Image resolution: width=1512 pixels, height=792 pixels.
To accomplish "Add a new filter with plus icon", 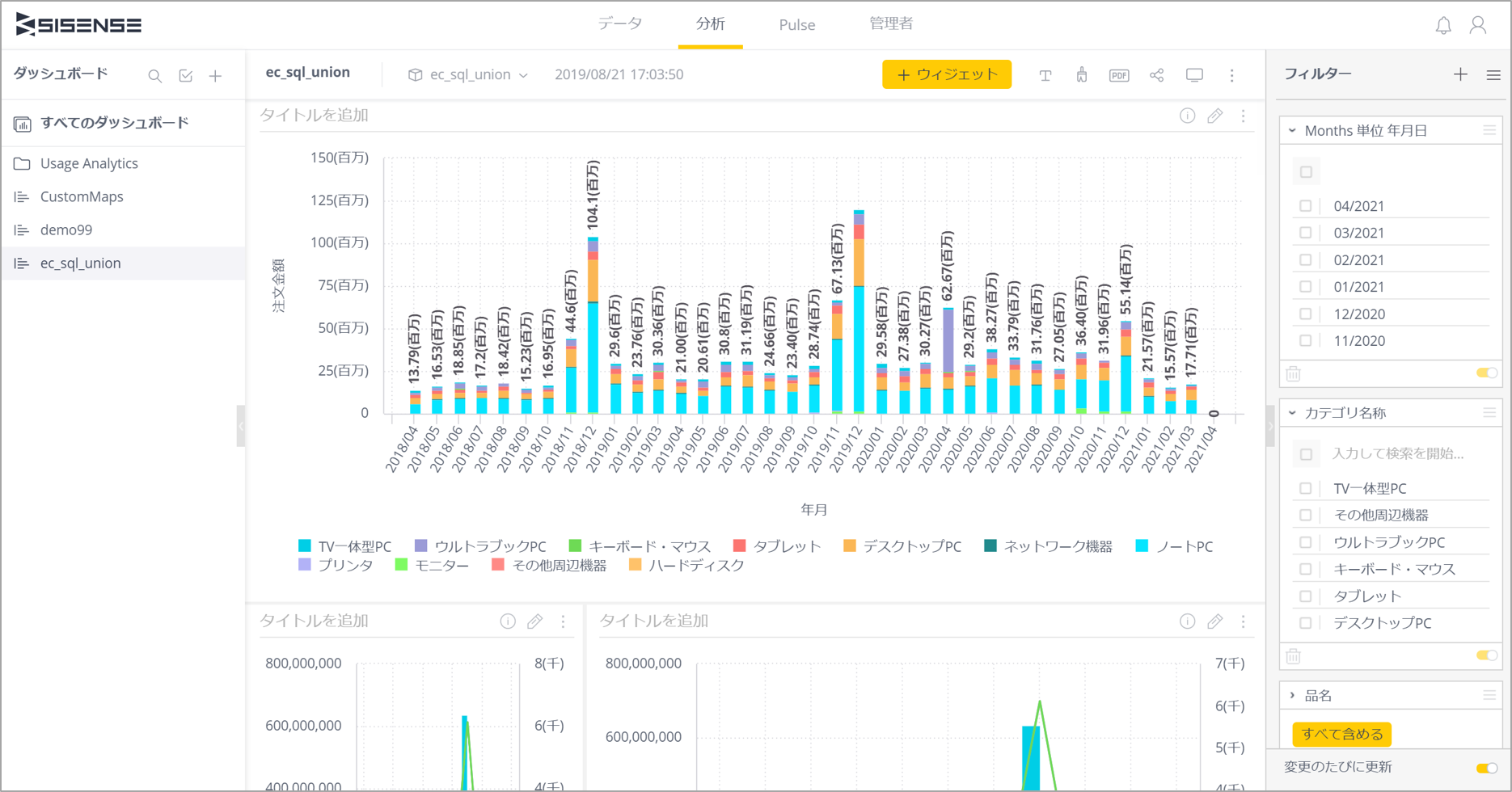I will tap(1460, 74).
